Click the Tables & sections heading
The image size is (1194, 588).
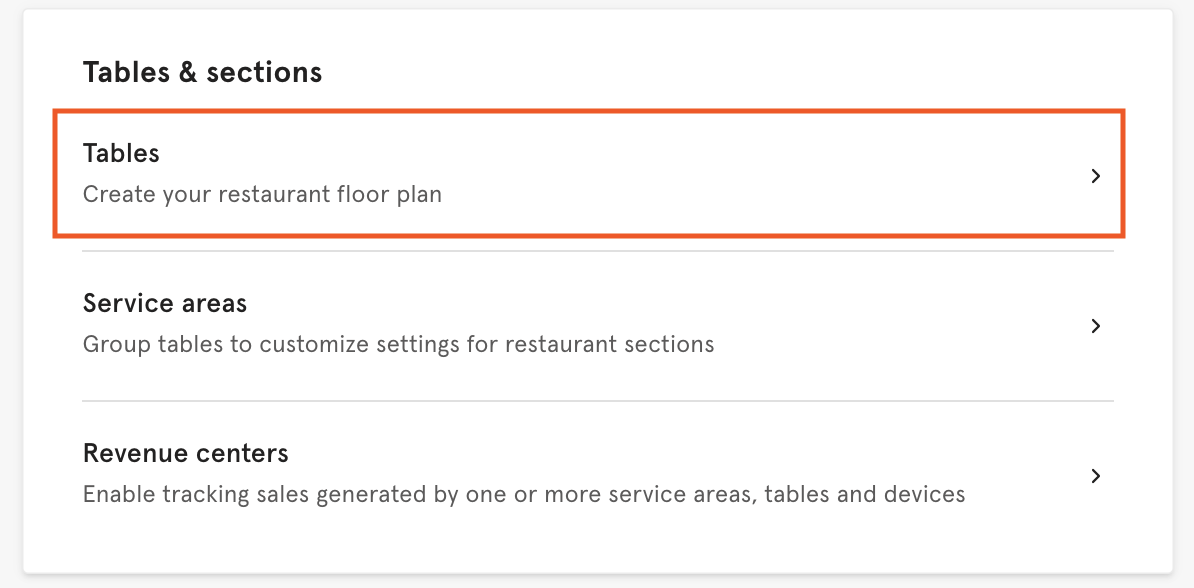point(202,71)
